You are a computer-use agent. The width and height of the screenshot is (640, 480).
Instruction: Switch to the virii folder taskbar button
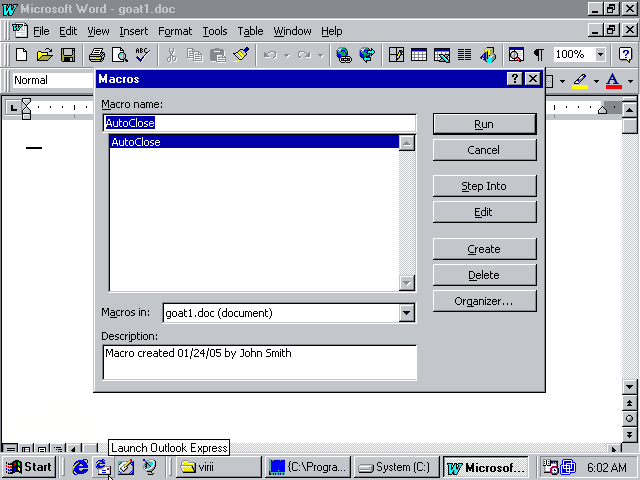click(x=218, y=467)
